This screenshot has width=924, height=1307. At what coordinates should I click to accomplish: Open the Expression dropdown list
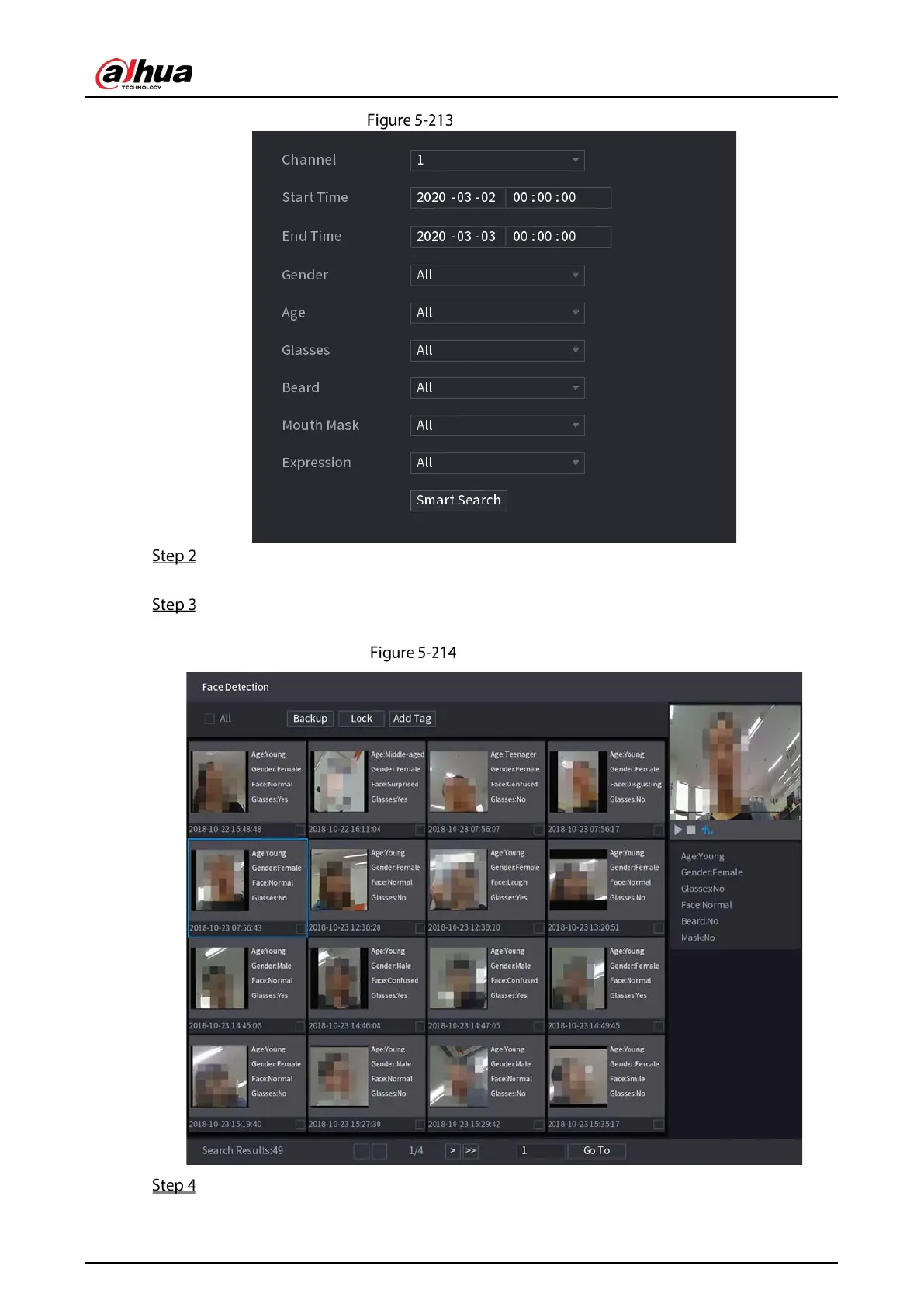(x=497, y=463)
